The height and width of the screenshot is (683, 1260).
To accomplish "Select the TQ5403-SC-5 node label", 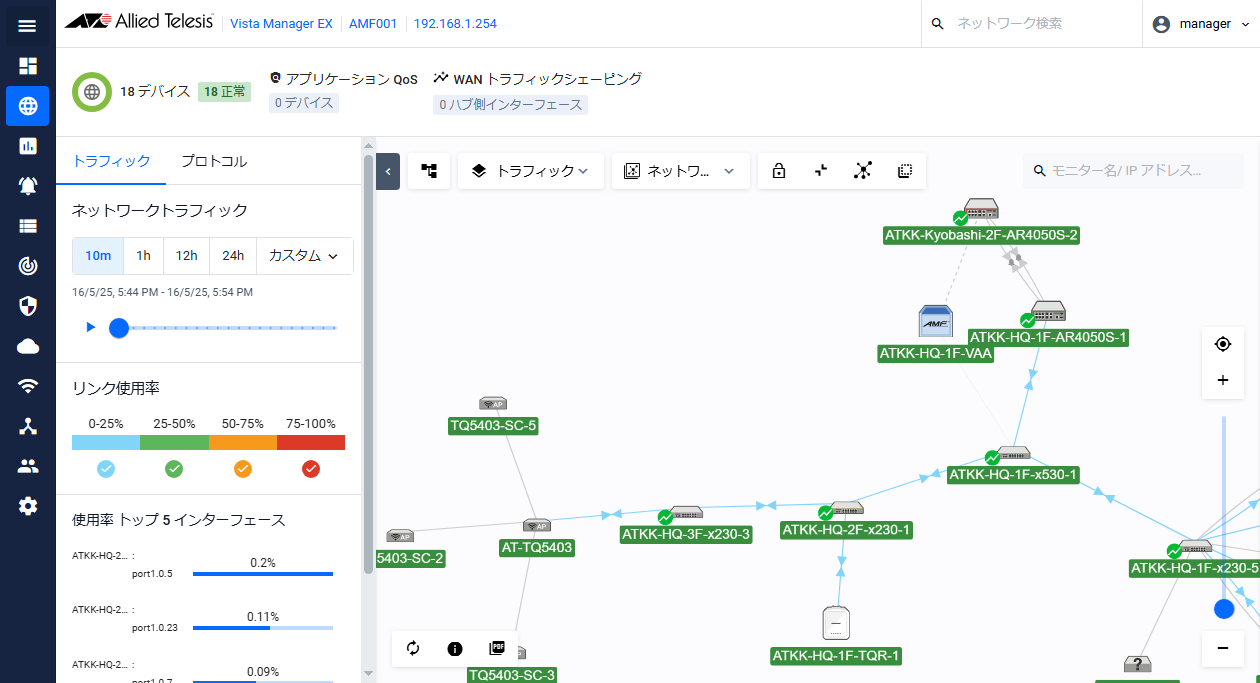I will pyautogui.click(x=494, y=426).
